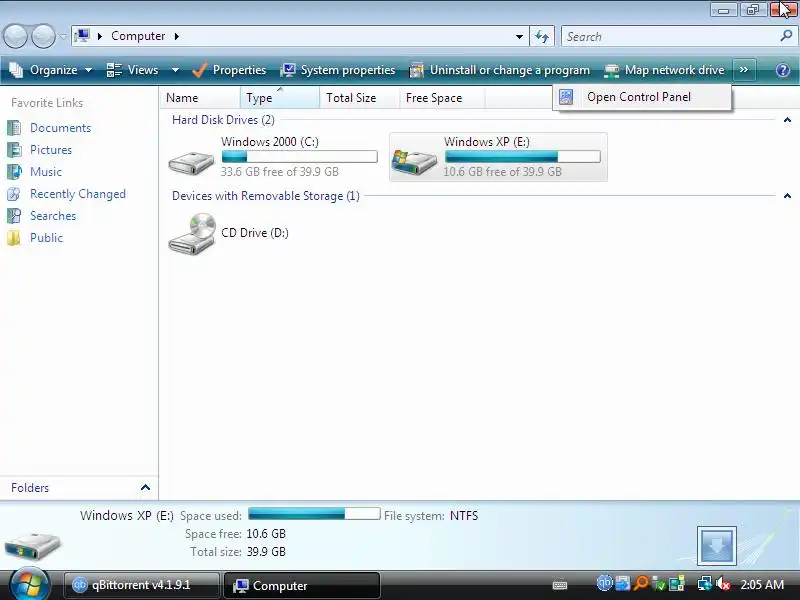Viewport: 800px width, 600px height.
Task: Click the network connection tray icon
Action: coord(705,583)
